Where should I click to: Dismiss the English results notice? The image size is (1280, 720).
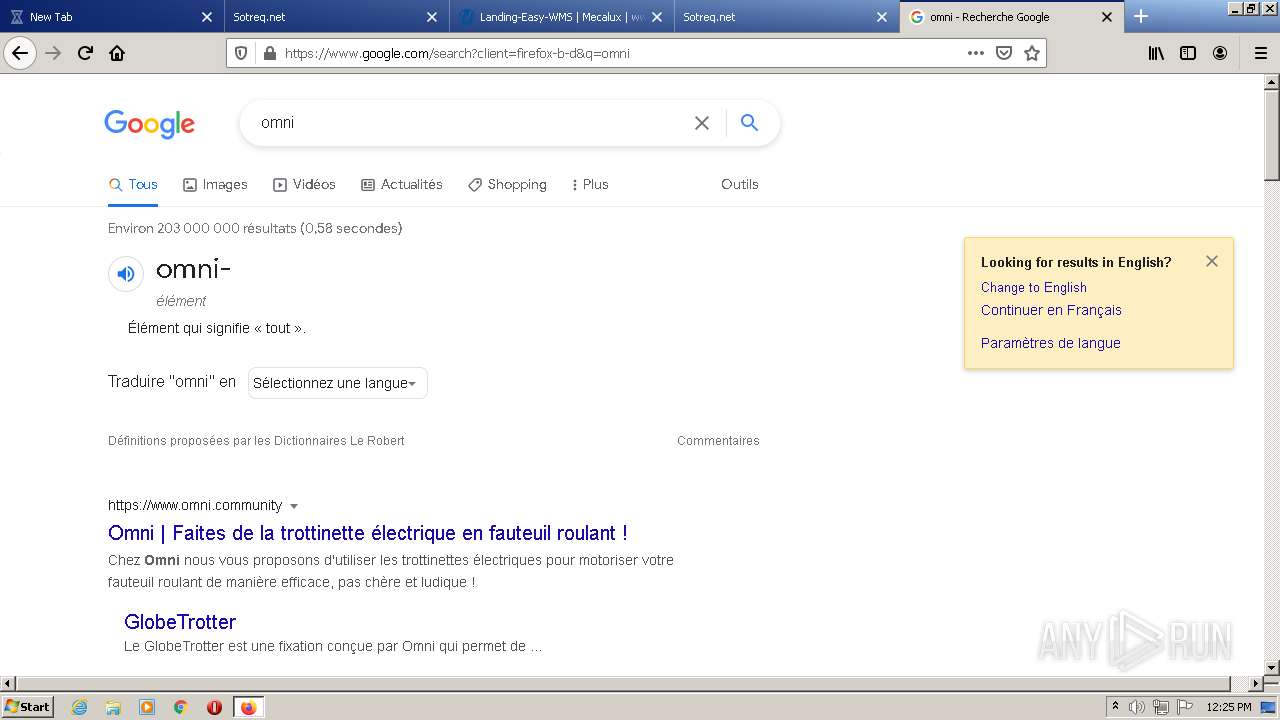click(x=1212, y=261)
